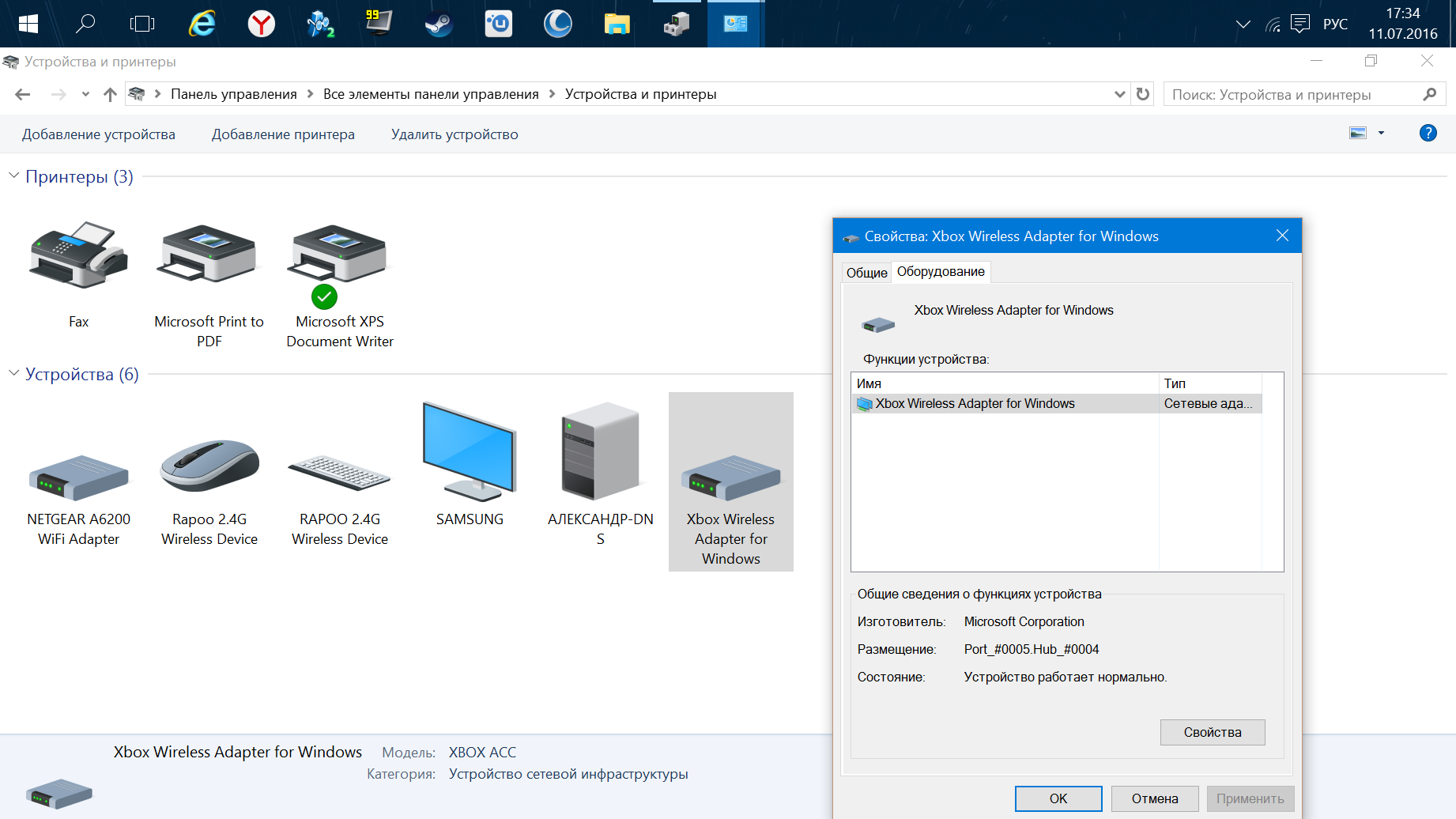
Task: Expand the breadcrumb arrow after Панель управления
Action: coord(310,94)
